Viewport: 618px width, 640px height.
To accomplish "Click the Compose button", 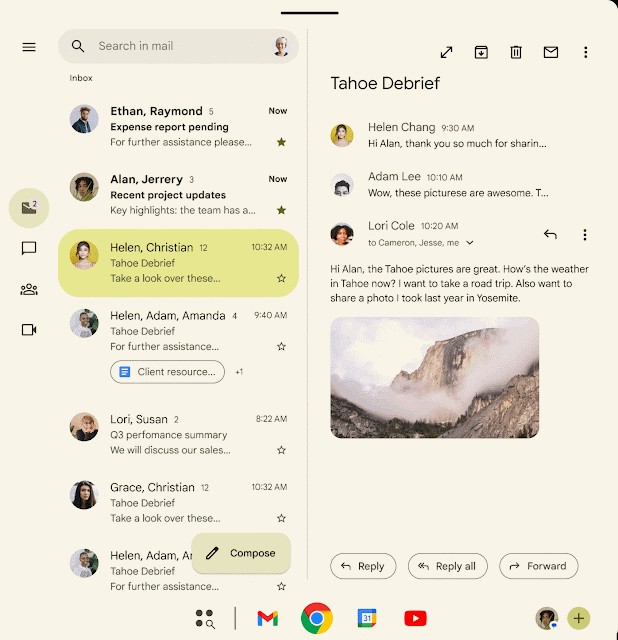I will [x=241, y=553].
